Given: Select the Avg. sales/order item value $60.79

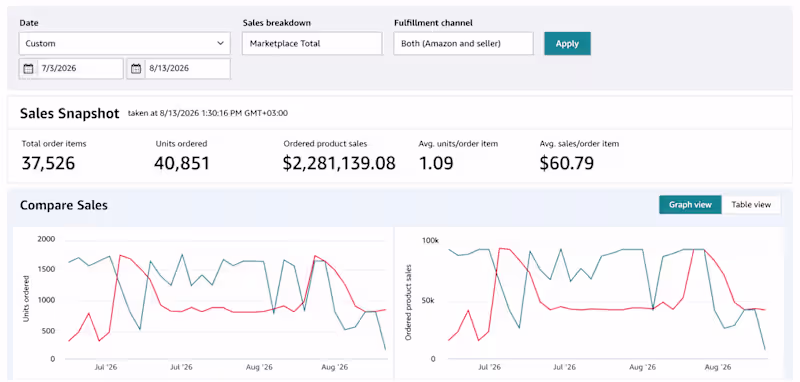Looking at the screenshot, I should pos(567,163).
